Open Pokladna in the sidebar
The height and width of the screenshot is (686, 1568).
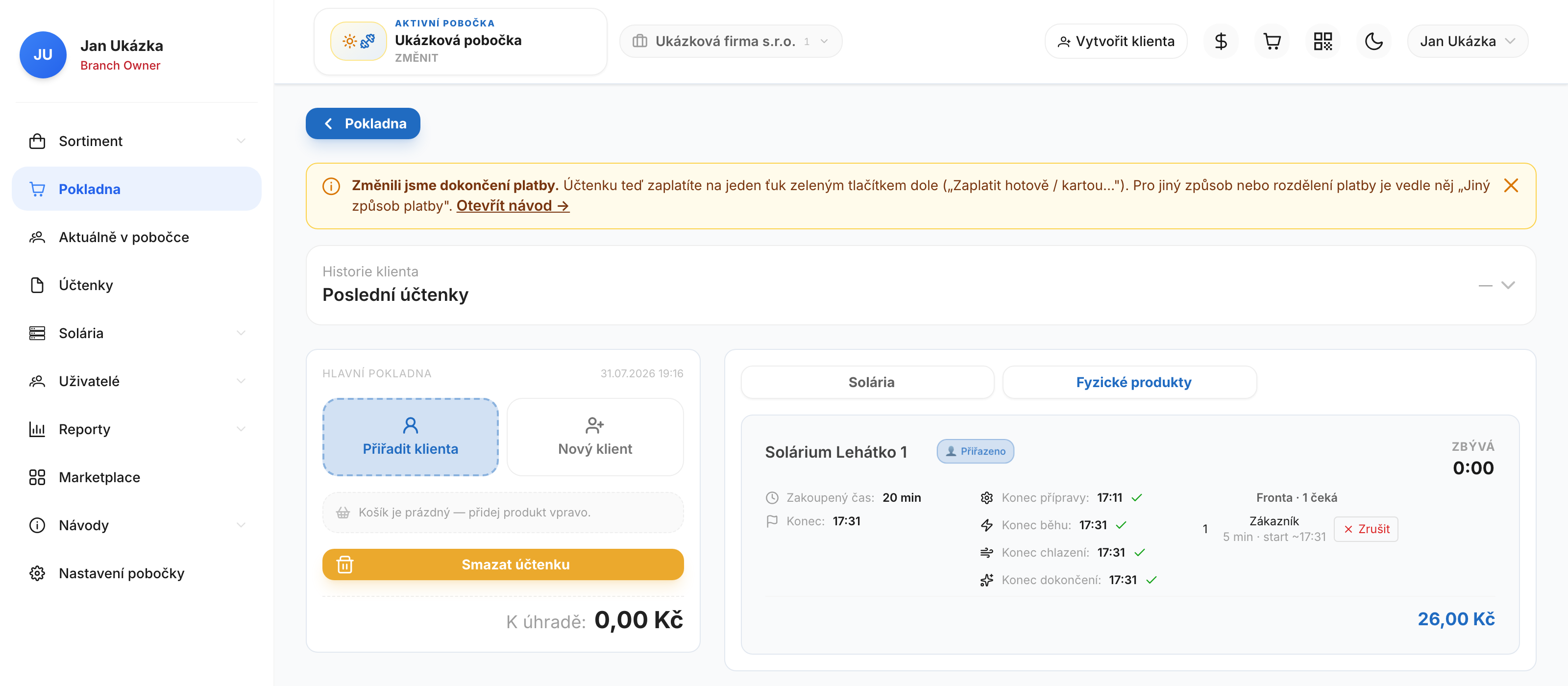click(136, 189)
